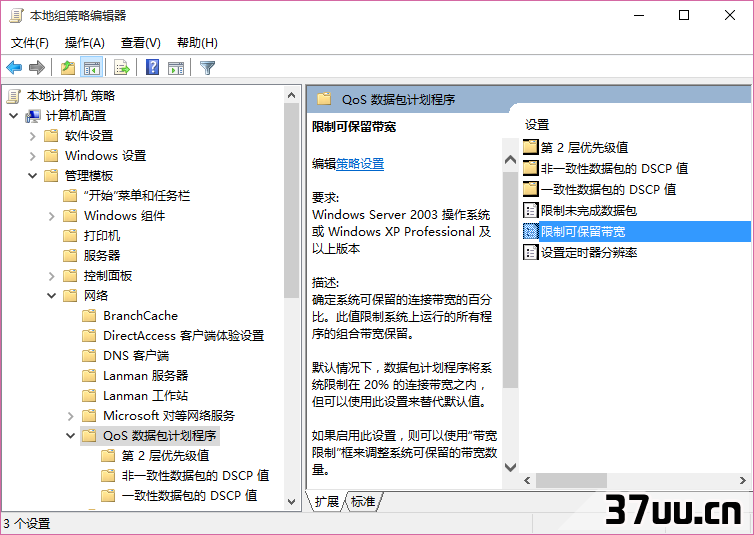The image size is (754, 535).
Task: Open the 文件(F) menu
Action: point(29,43)
